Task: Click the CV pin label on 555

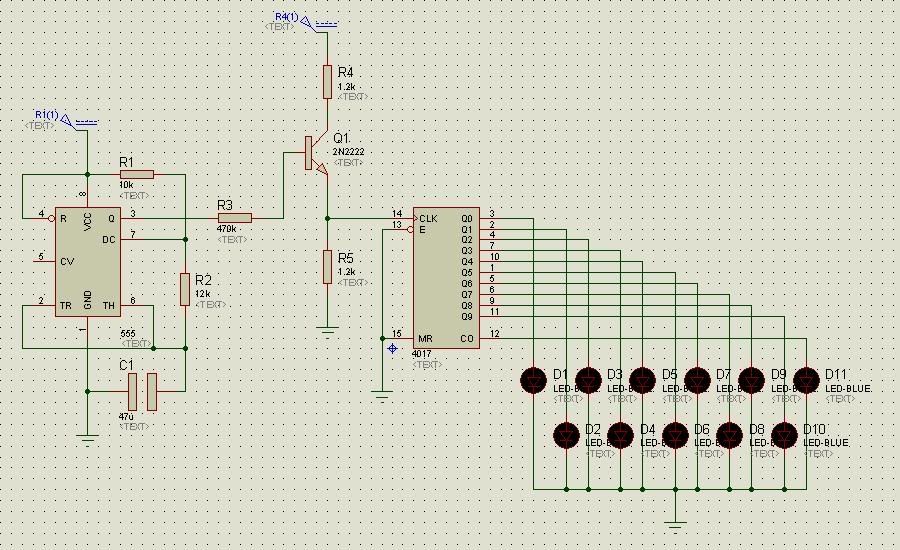Action: 67,262
